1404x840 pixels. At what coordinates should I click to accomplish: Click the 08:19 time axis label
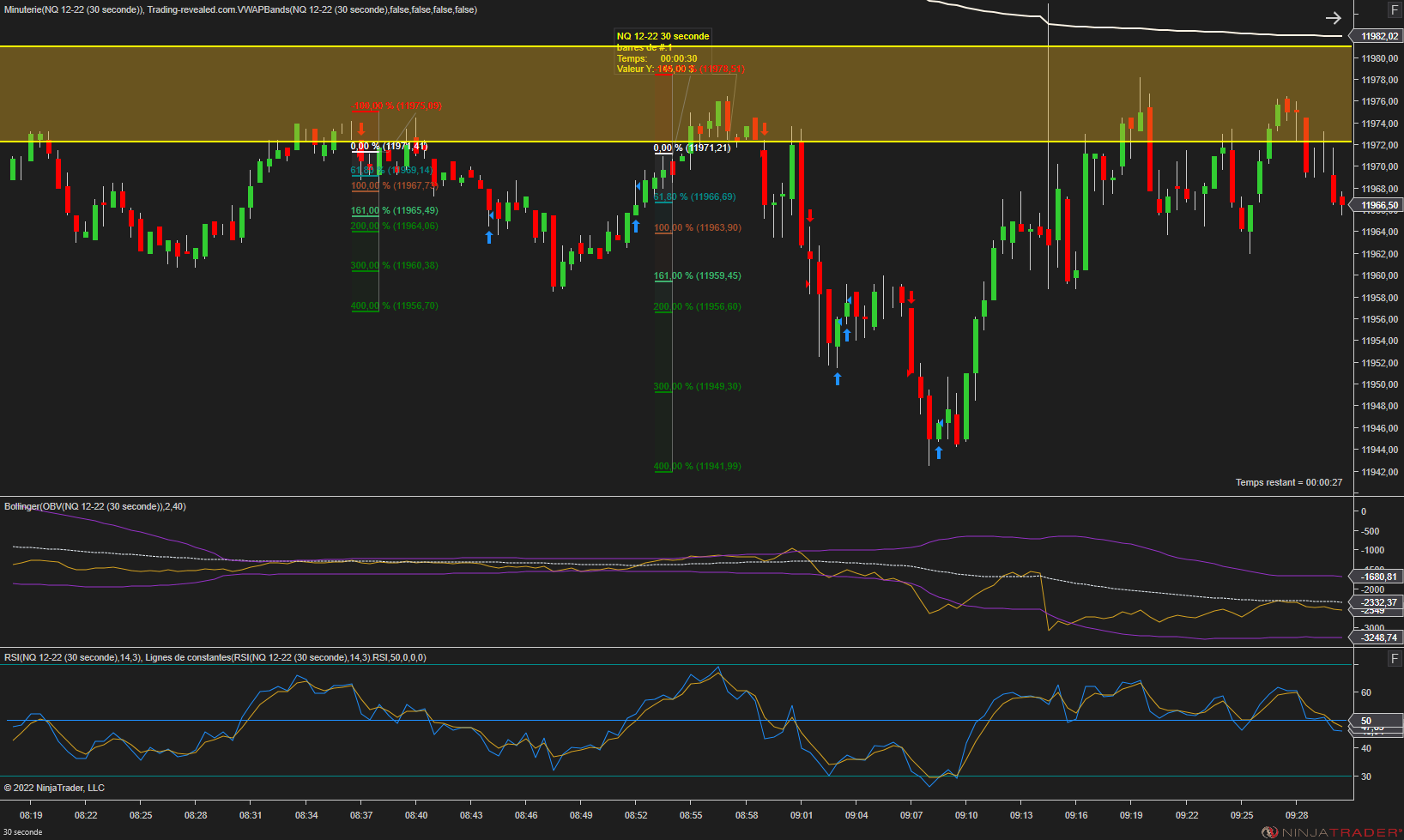pyautogui.click(x=31, y=815)
